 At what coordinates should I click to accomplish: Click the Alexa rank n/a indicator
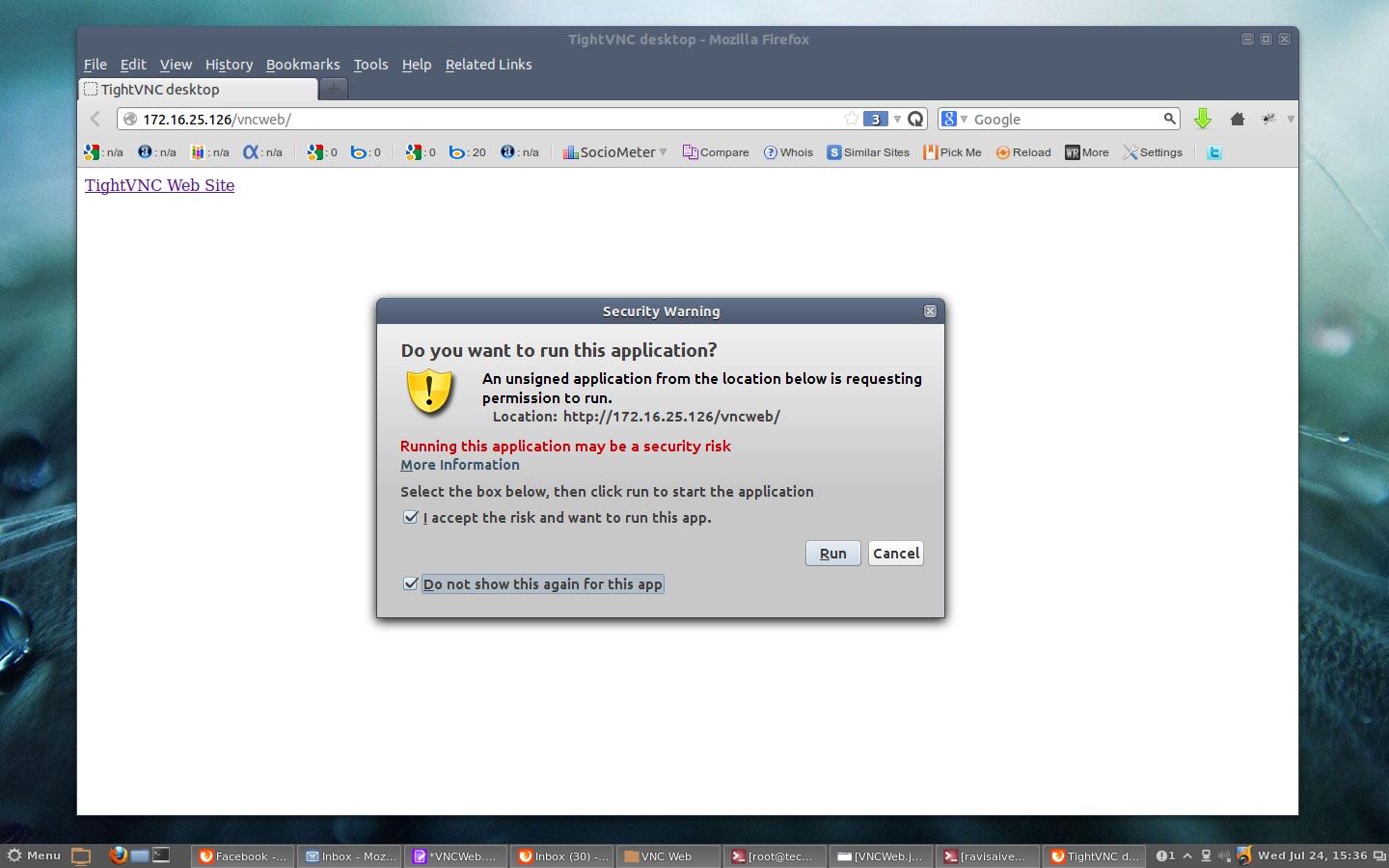(x=156, y=152)
